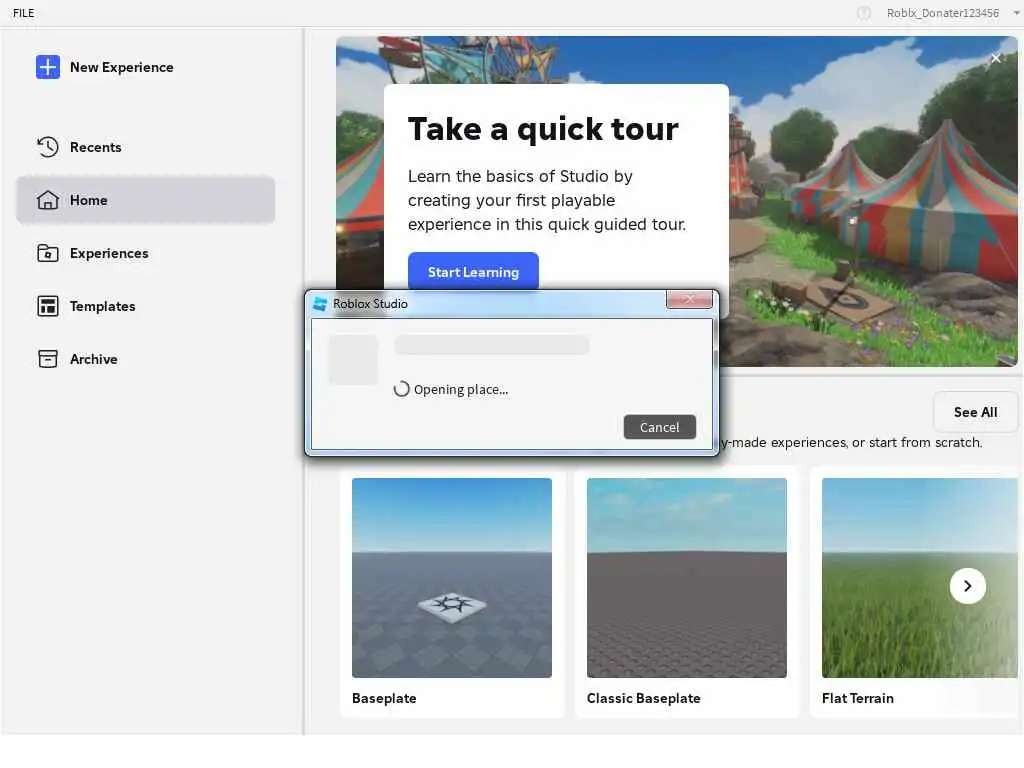This screenshot has height=768, width=1024.
Task: Click the blue plus New Experience icon
Action: pyautogui.click(x=48, y=67)
